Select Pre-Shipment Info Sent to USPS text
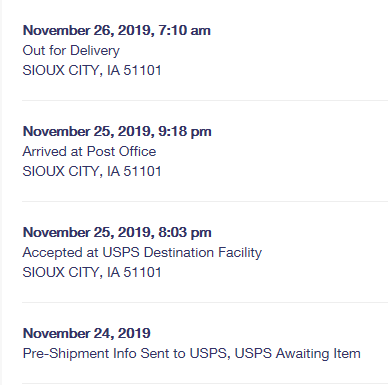 pyautogui.click(x=125, y=353)
